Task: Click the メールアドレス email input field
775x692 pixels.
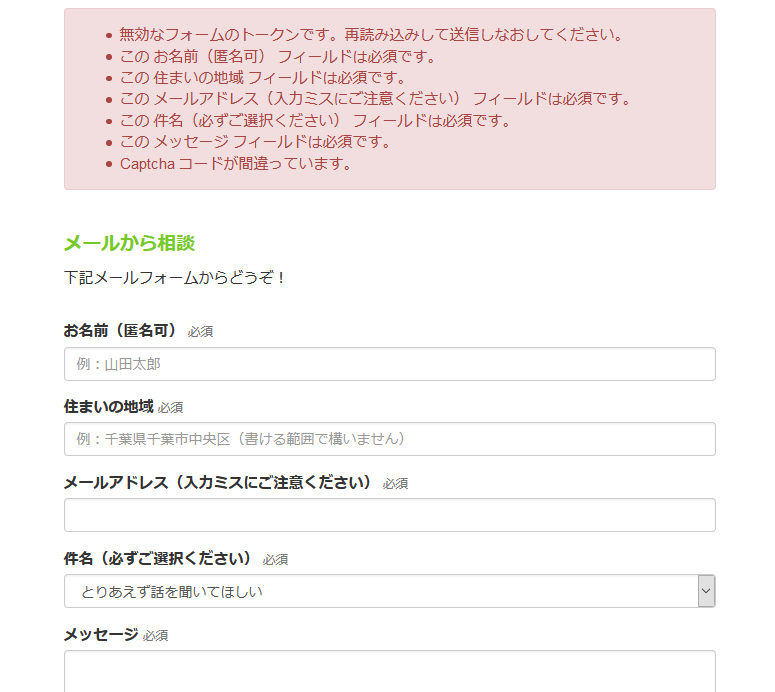Action: coord(389,515)
